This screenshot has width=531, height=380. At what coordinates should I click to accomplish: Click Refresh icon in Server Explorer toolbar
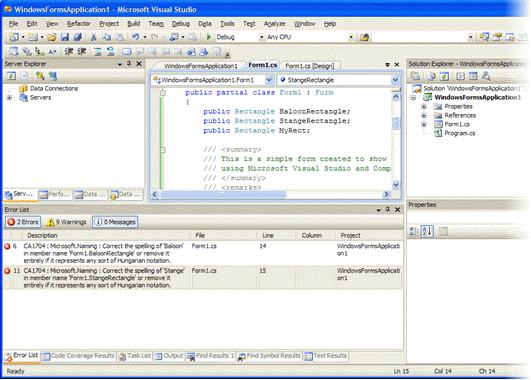(11, 76)
